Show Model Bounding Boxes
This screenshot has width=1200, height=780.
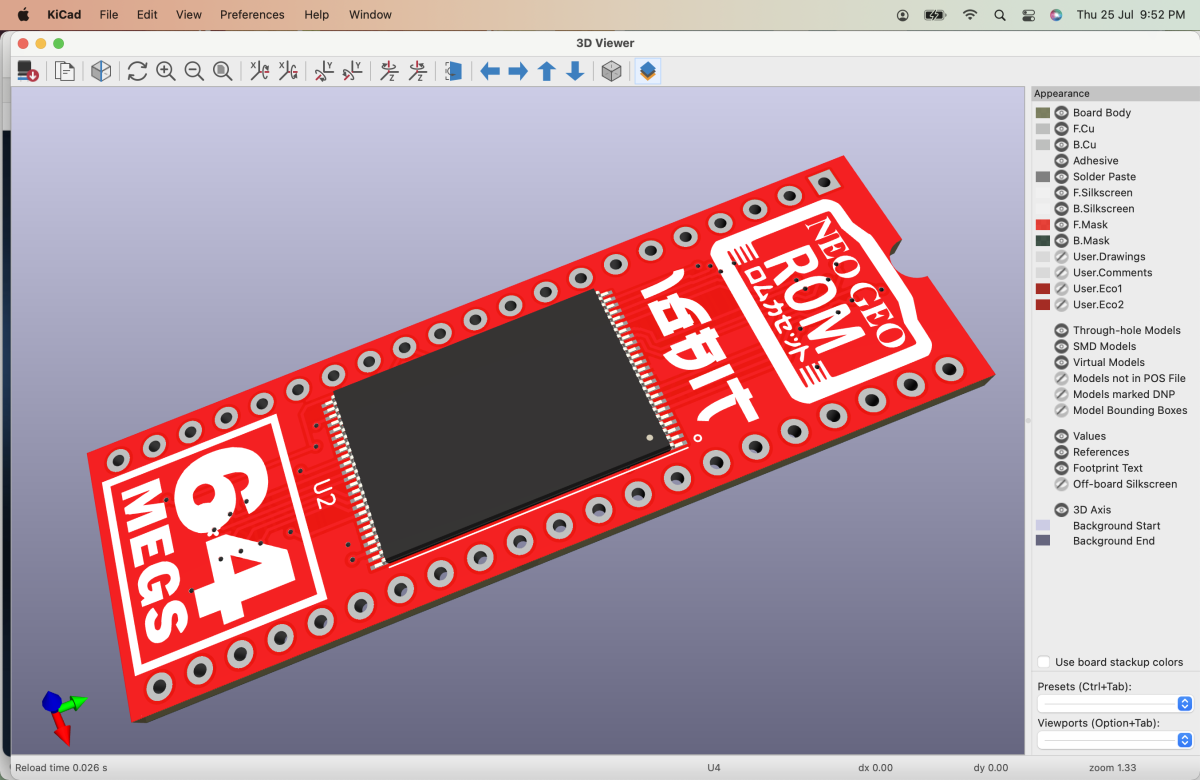coord(1062,411)
